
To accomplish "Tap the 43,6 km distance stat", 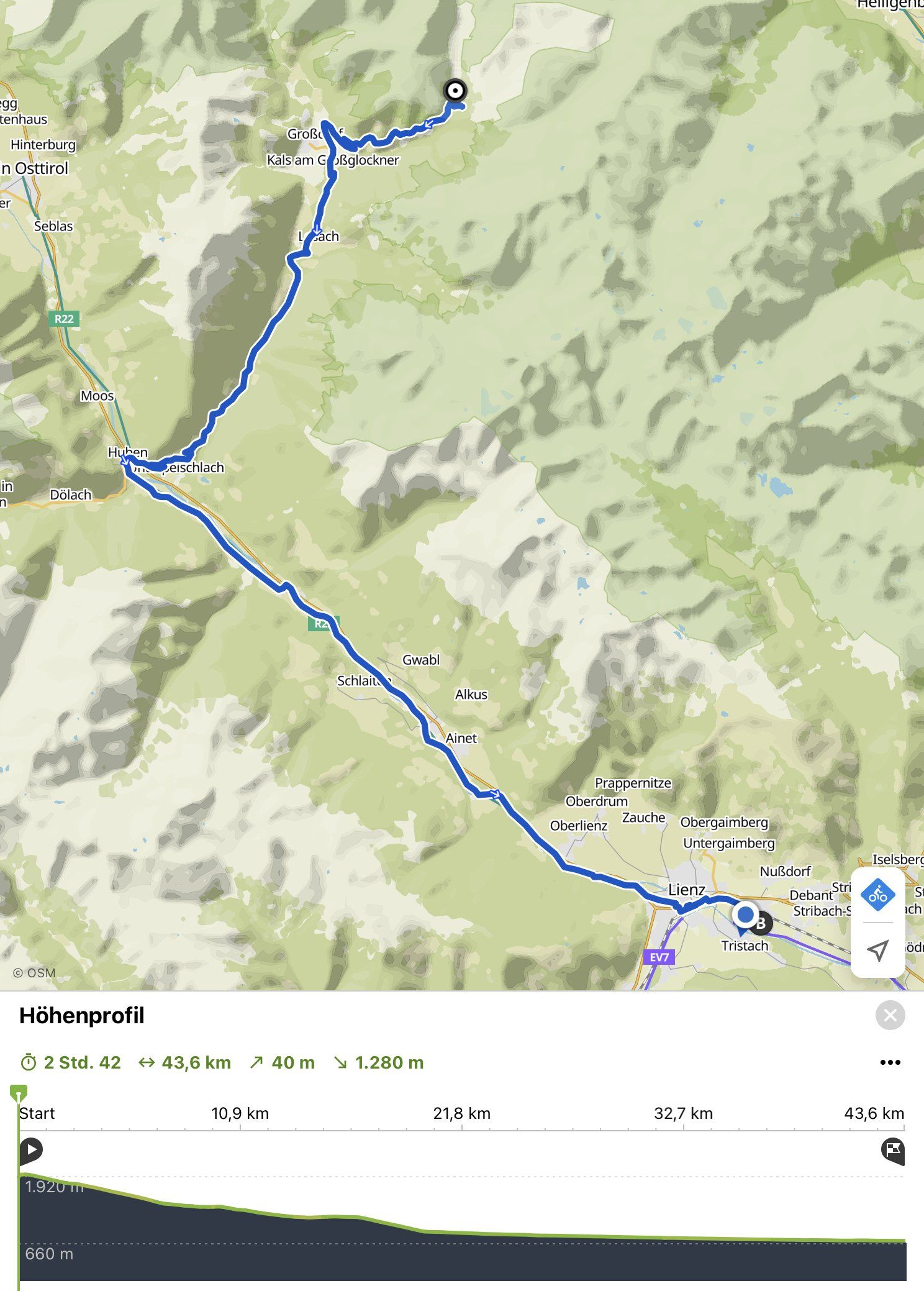I will click(184, 1062).
